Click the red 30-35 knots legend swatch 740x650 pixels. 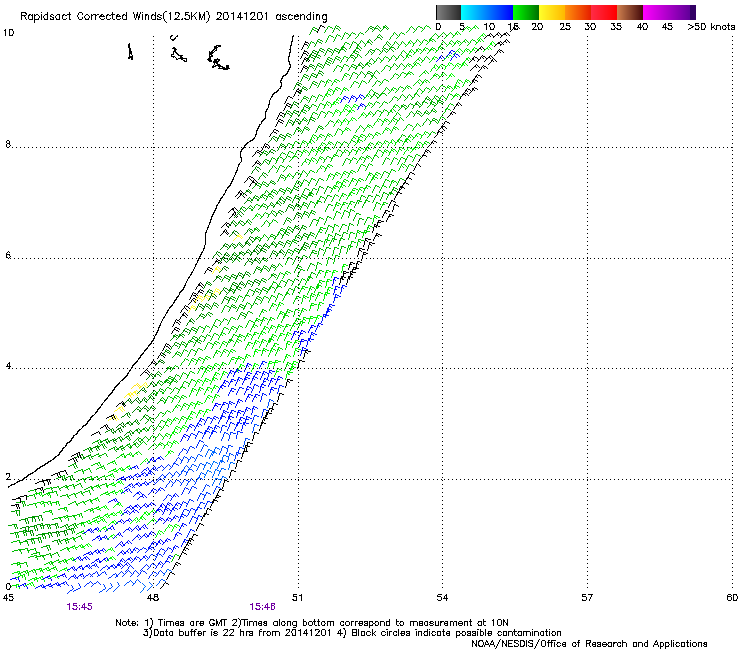pyautogui.click(x=604, y=12)
